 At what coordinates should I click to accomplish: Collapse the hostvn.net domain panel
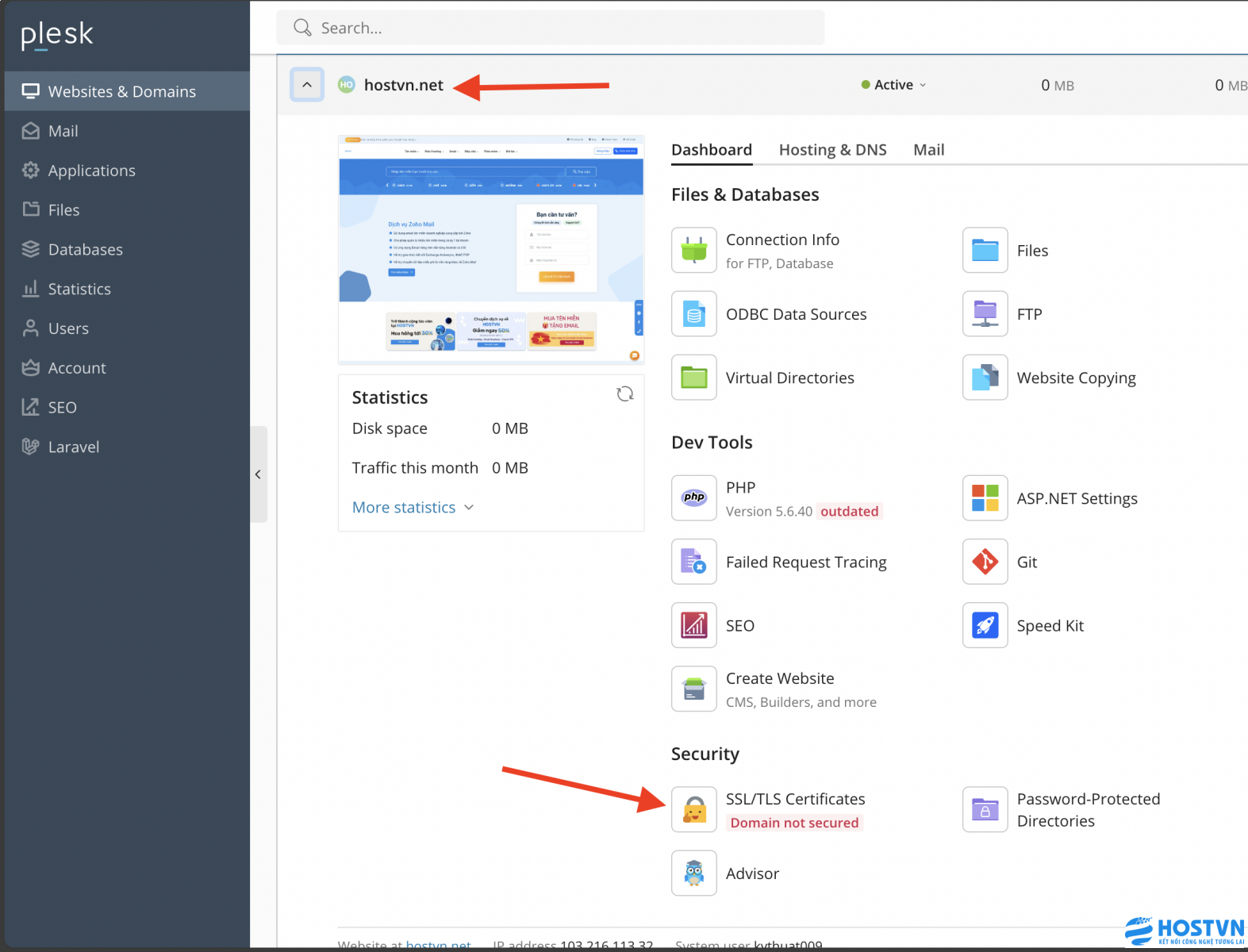[x=307, y=84]
